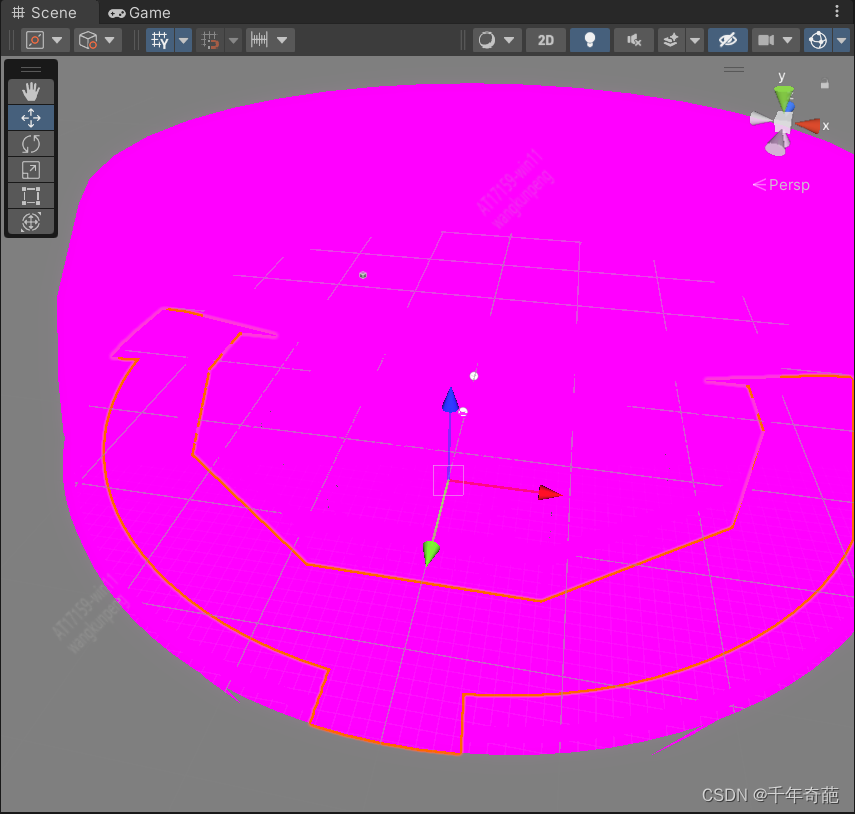855x814 pixels.
Task: Click the snap increment ruler icon
Action: [260, 40]
